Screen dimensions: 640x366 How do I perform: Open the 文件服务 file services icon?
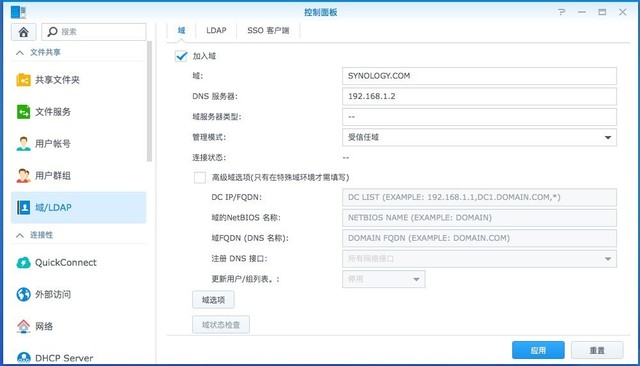23,111
